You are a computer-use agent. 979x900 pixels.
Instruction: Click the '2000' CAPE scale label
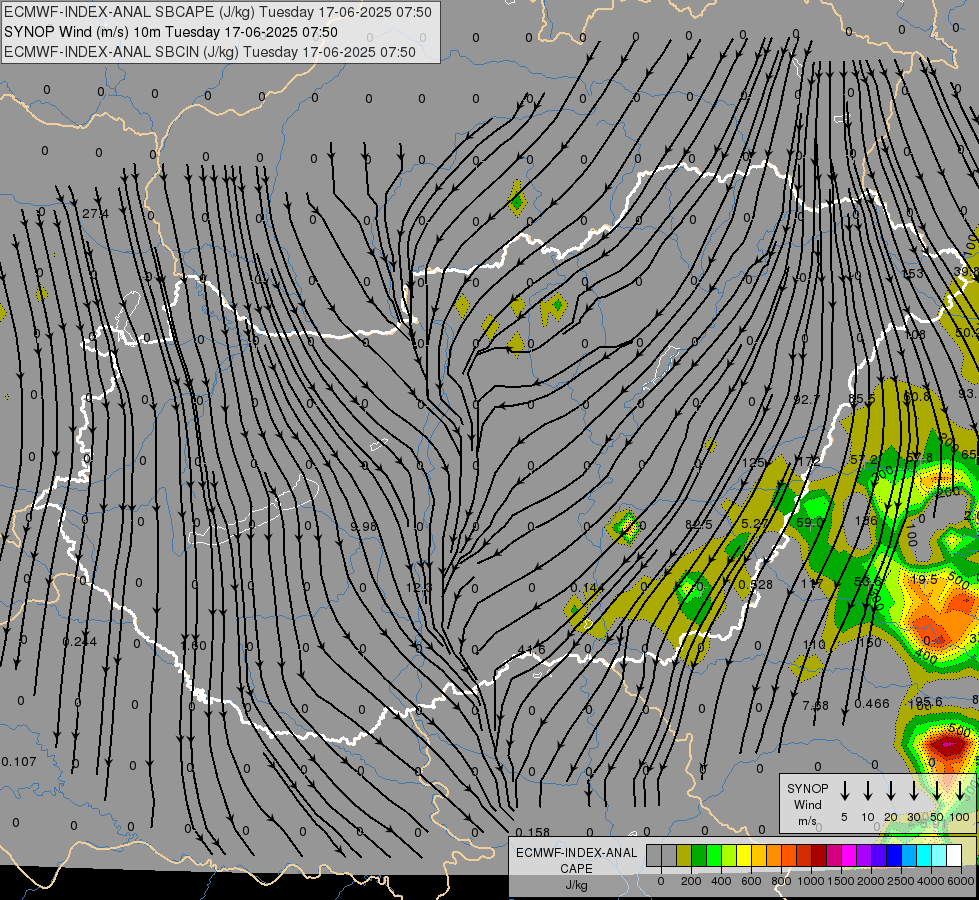(x=870, y=881)
